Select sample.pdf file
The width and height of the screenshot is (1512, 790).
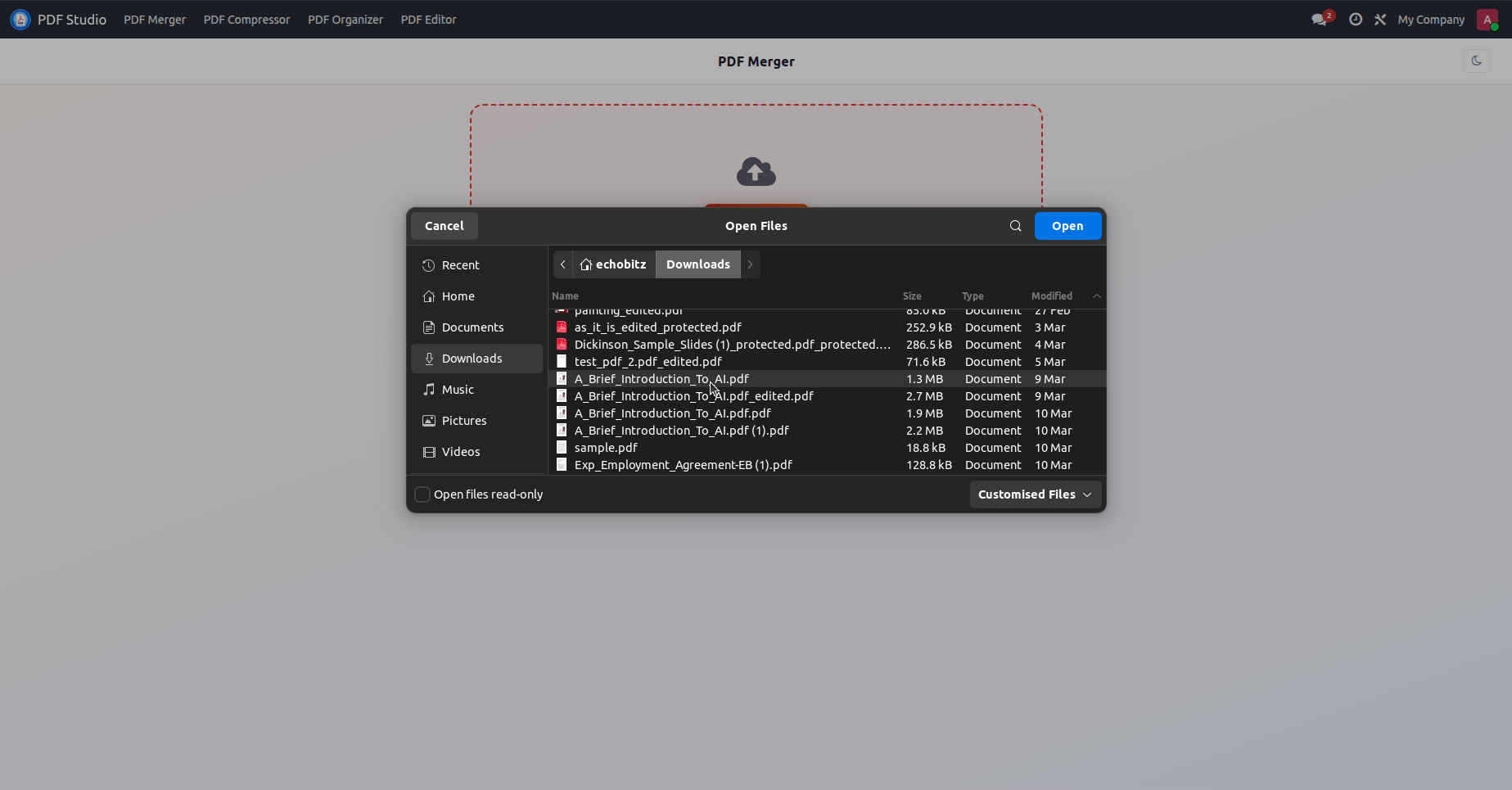tap(827, 448)
